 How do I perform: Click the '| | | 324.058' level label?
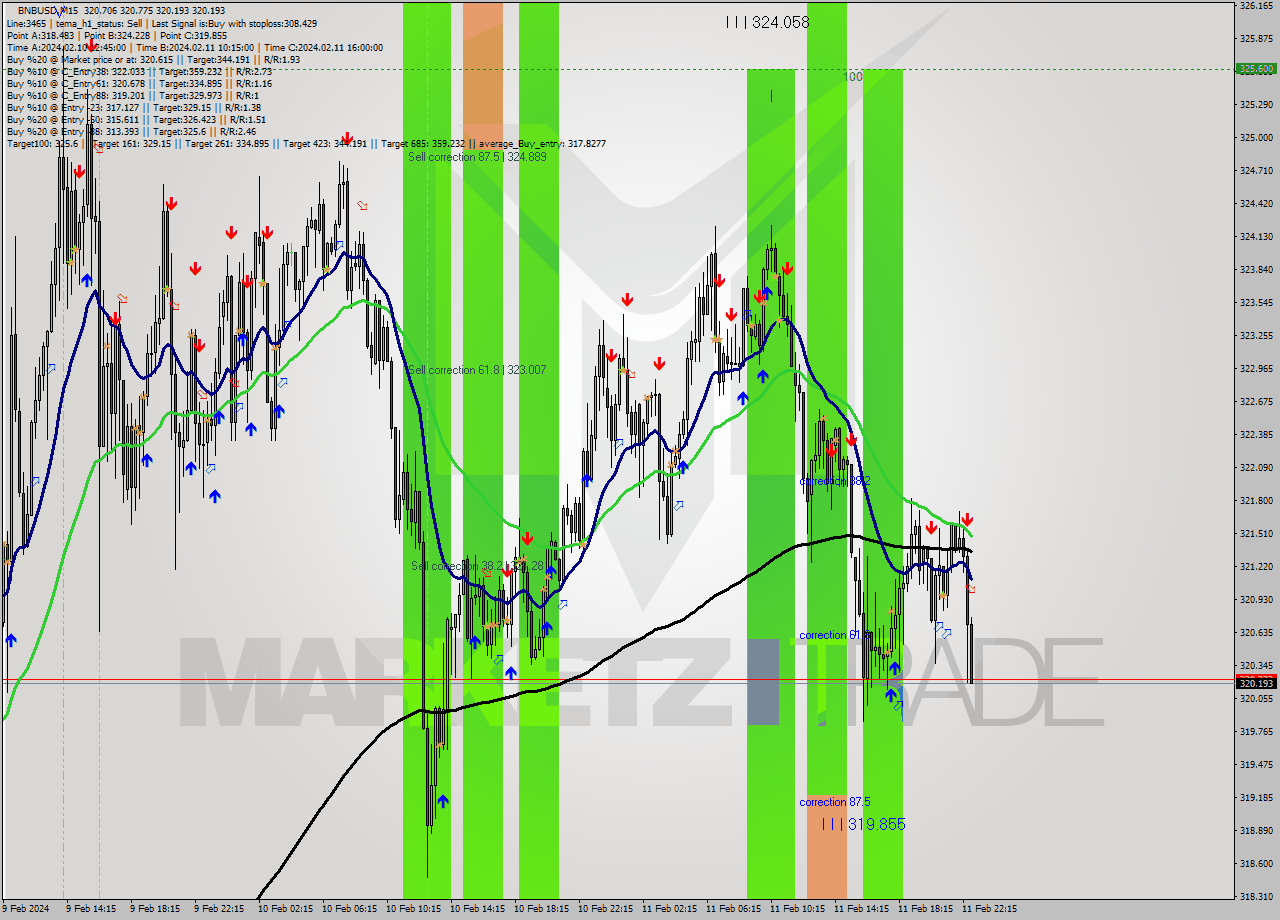(x=767, y=22)
